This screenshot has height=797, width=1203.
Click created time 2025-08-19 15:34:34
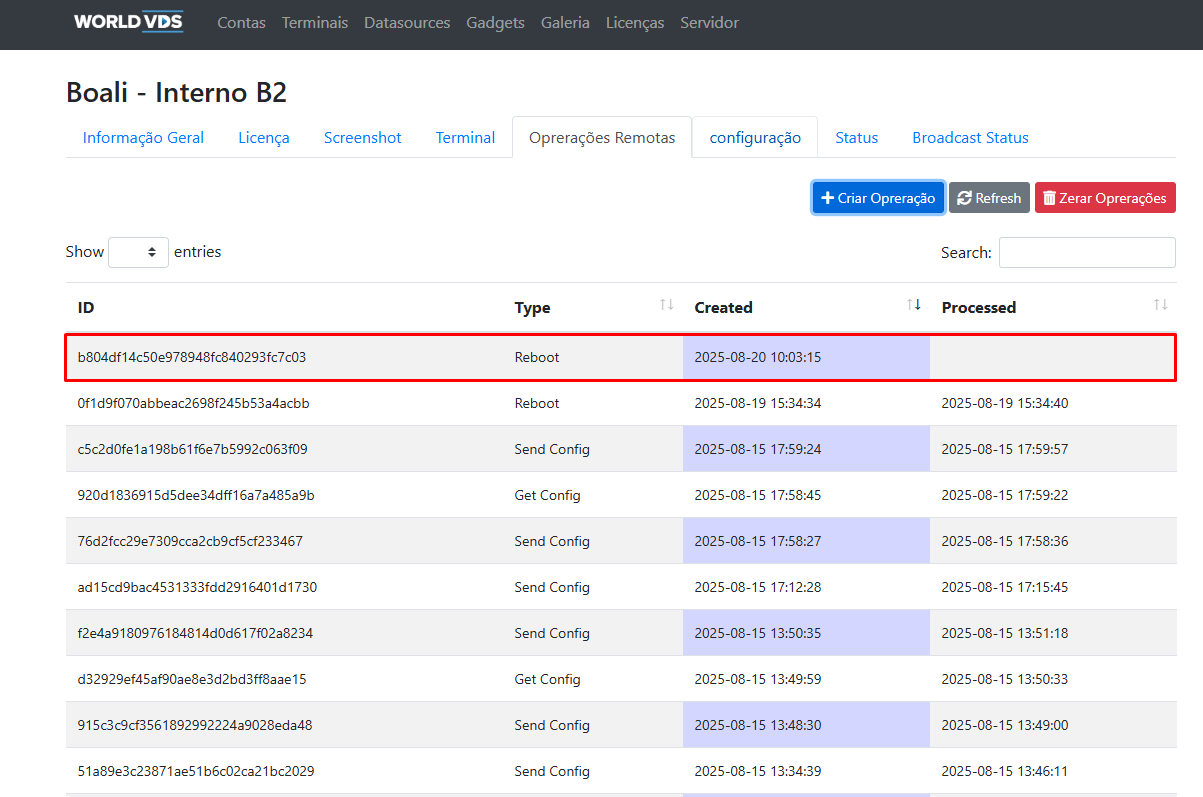(758, 403)
